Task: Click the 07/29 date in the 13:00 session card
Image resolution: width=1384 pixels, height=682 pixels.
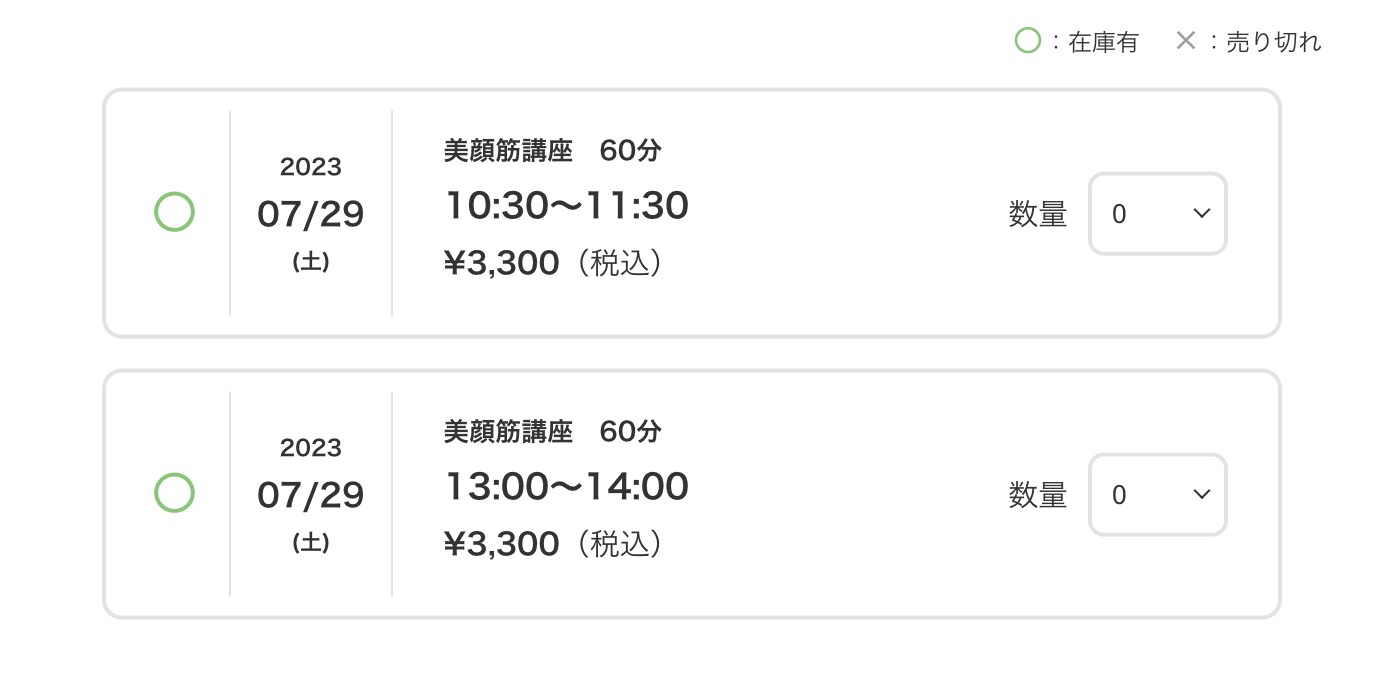Action: (311, 495)
